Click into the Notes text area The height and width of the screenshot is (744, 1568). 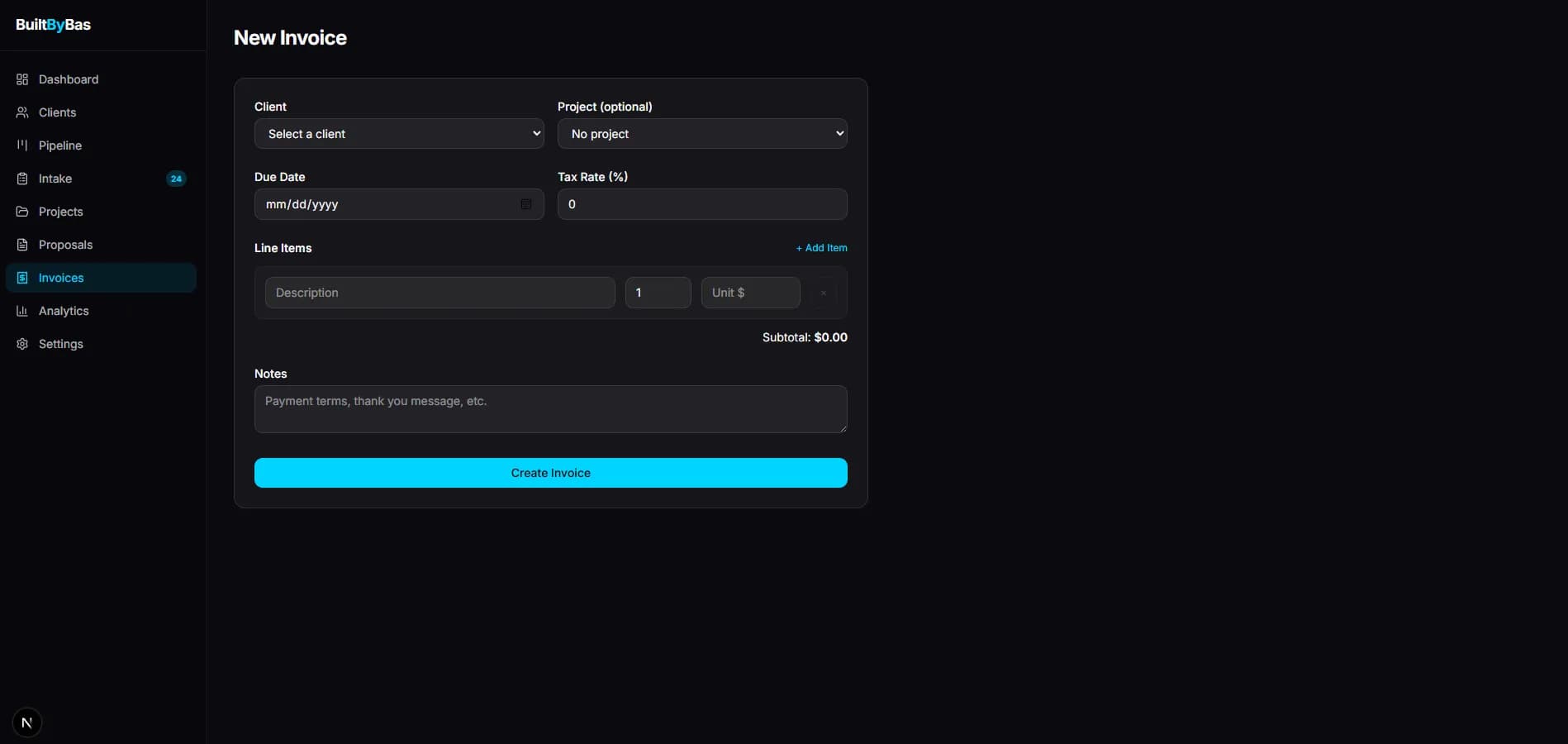pos(550,409)
